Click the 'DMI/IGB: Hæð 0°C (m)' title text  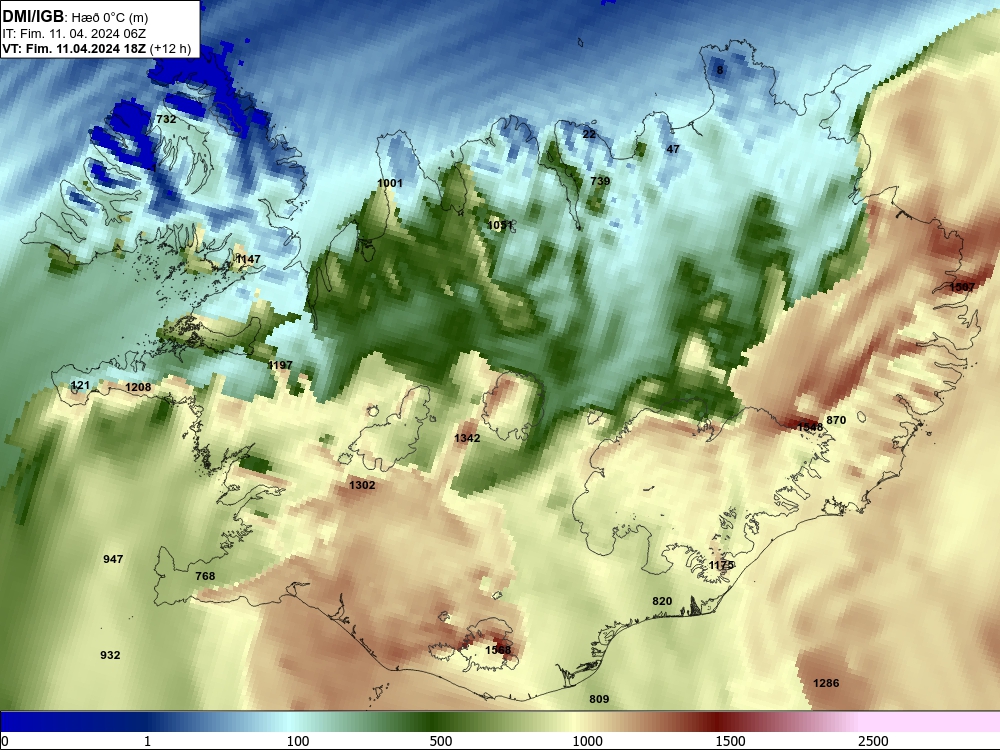click(75, 17)
